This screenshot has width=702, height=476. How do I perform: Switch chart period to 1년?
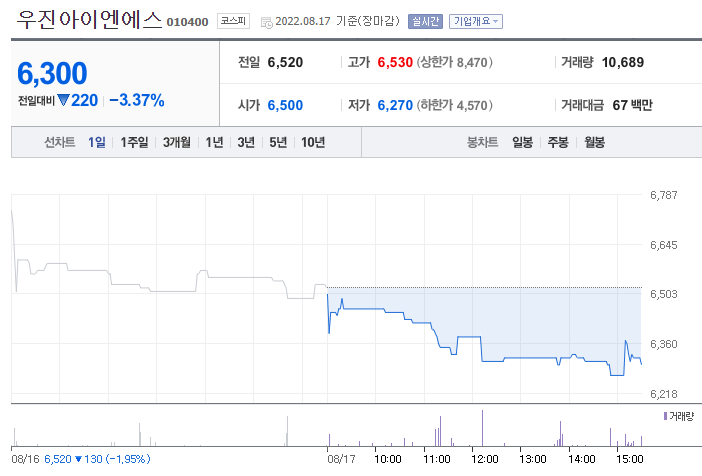click(x=214, y=142)
